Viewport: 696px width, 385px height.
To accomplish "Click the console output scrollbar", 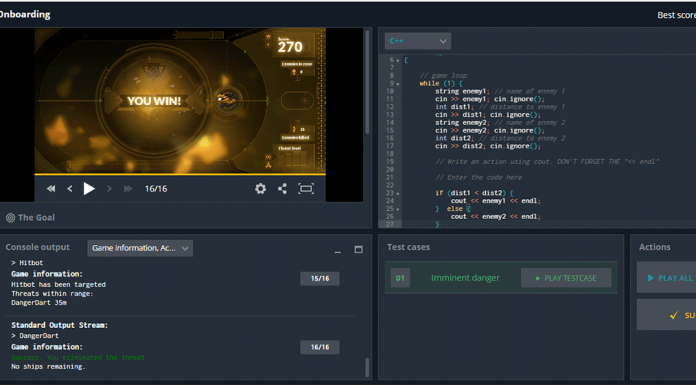I will point(367,367).
